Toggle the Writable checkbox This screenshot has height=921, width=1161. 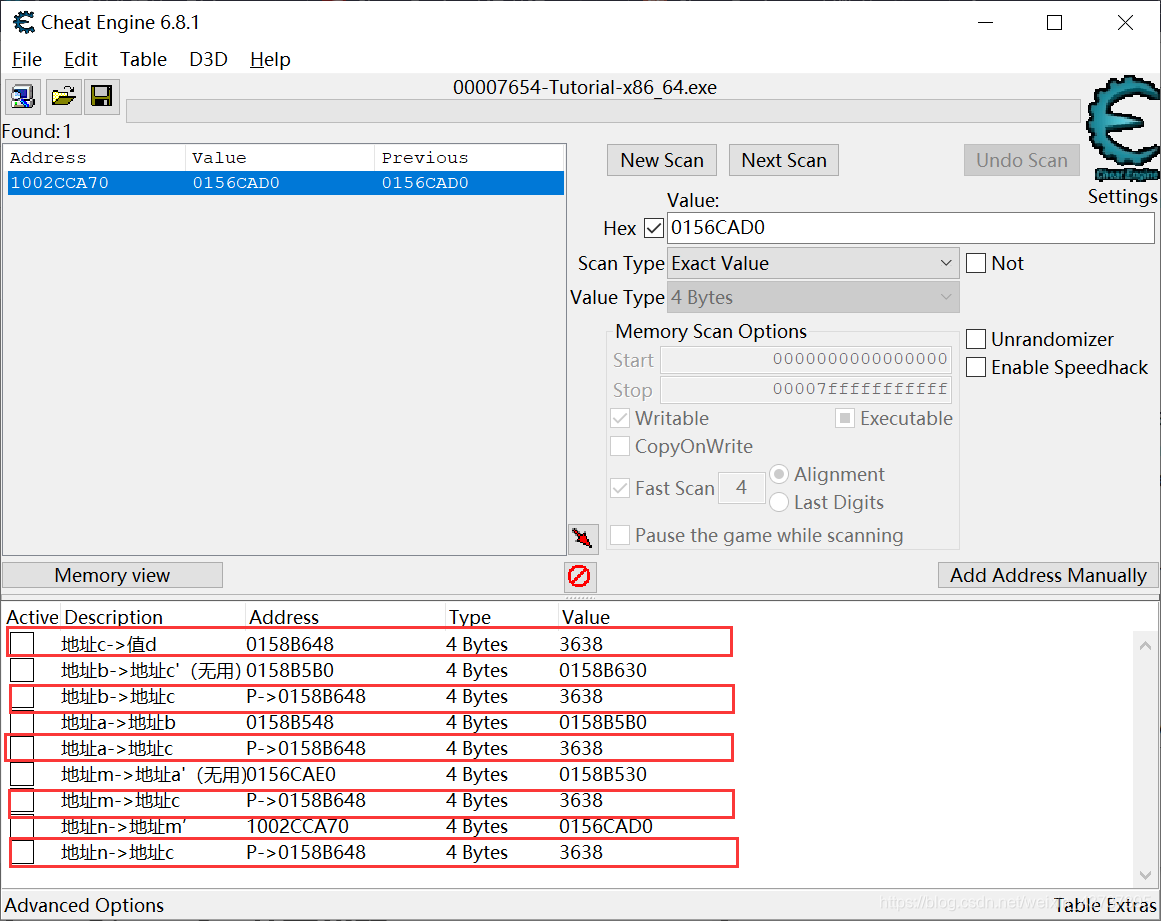(620, 418)
